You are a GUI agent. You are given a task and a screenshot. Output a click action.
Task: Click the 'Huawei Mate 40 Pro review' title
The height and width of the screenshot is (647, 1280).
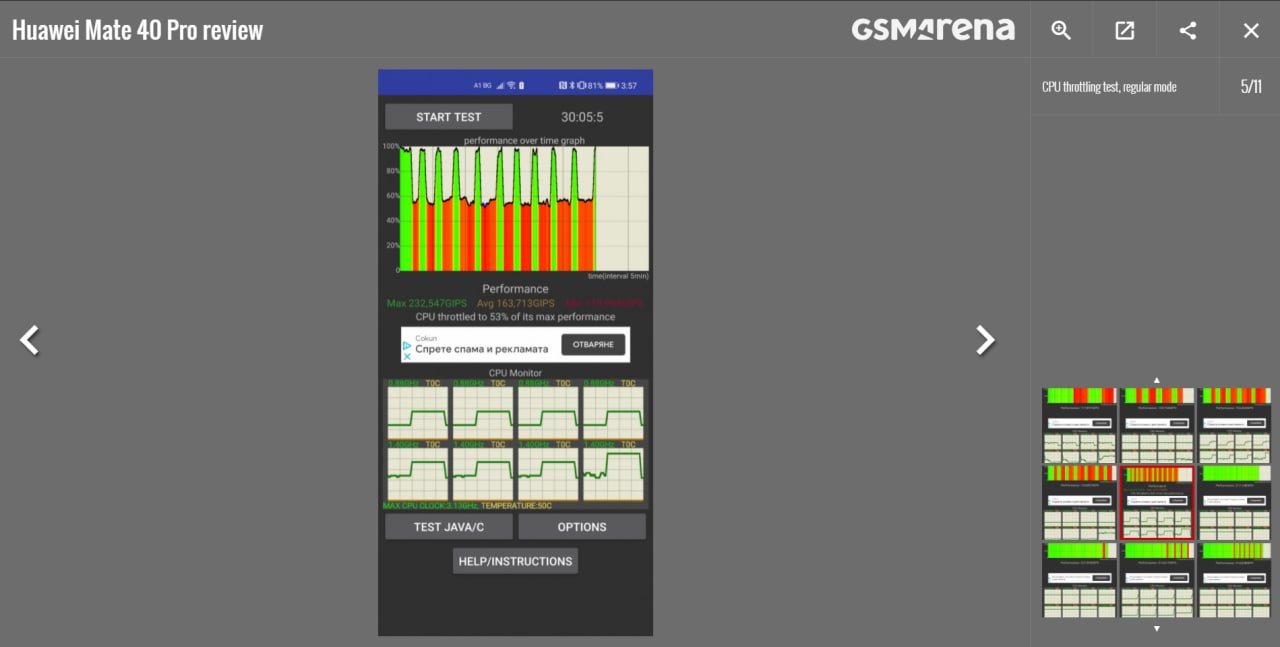pyautogui.click(x=137, y=30)
